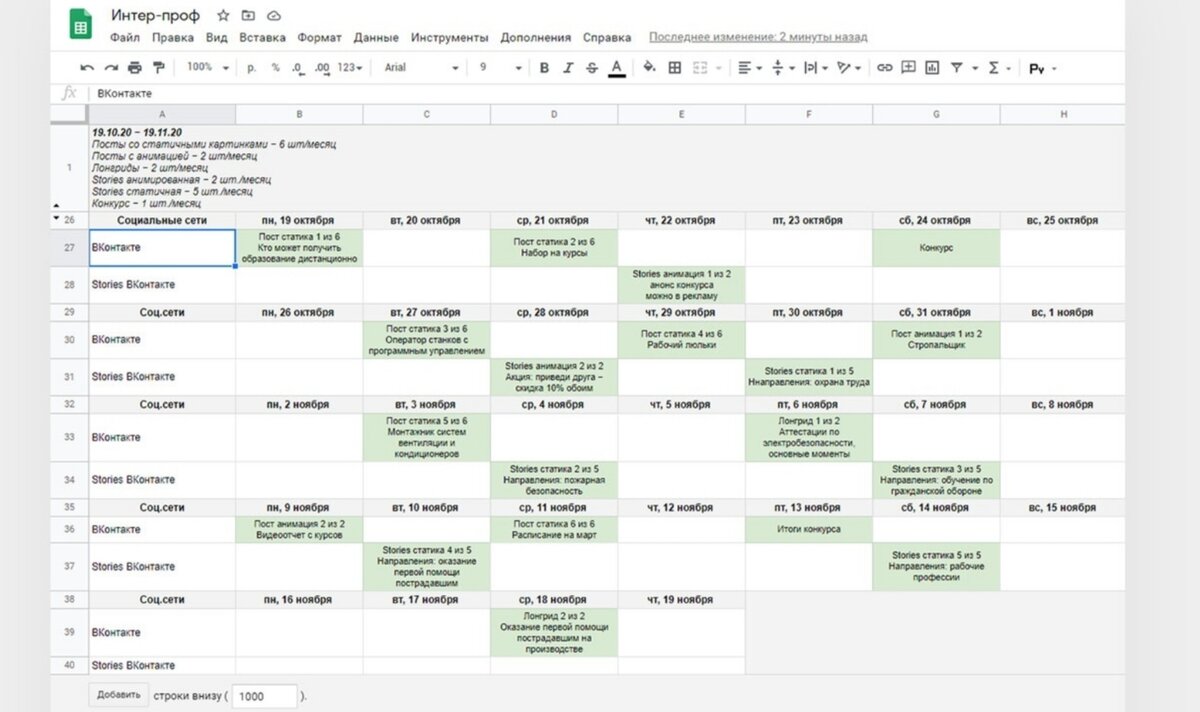The image size is (1200, 712).
Task: Click the Insert comment icon
Action: pos(908,68)
